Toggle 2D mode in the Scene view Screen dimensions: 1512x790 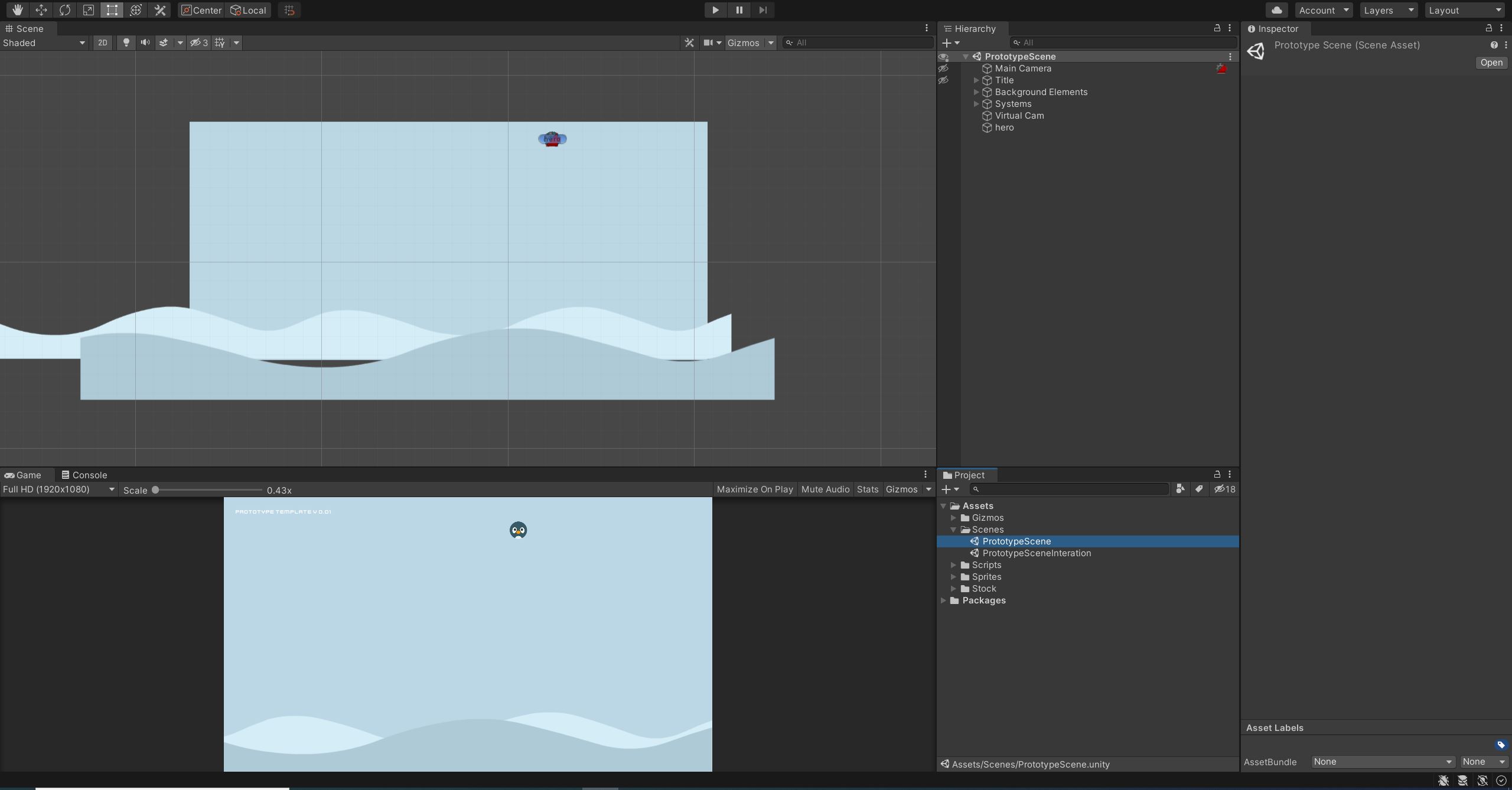103,43
